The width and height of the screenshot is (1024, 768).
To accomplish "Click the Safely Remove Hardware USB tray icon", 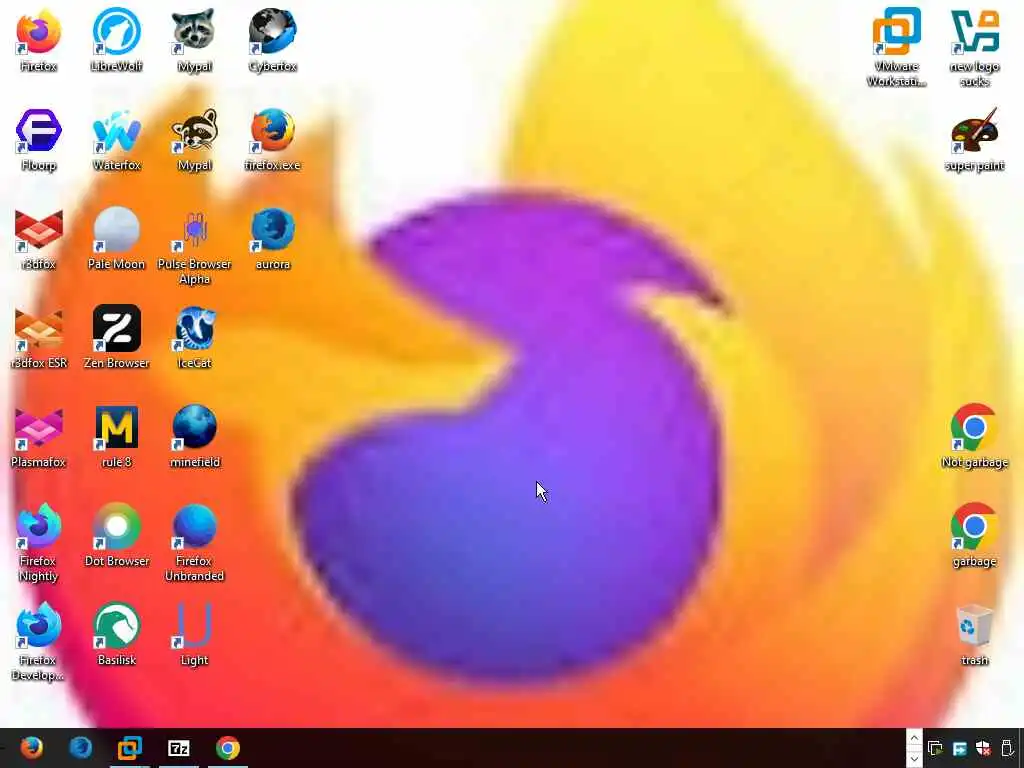I will click(1007, 748).
